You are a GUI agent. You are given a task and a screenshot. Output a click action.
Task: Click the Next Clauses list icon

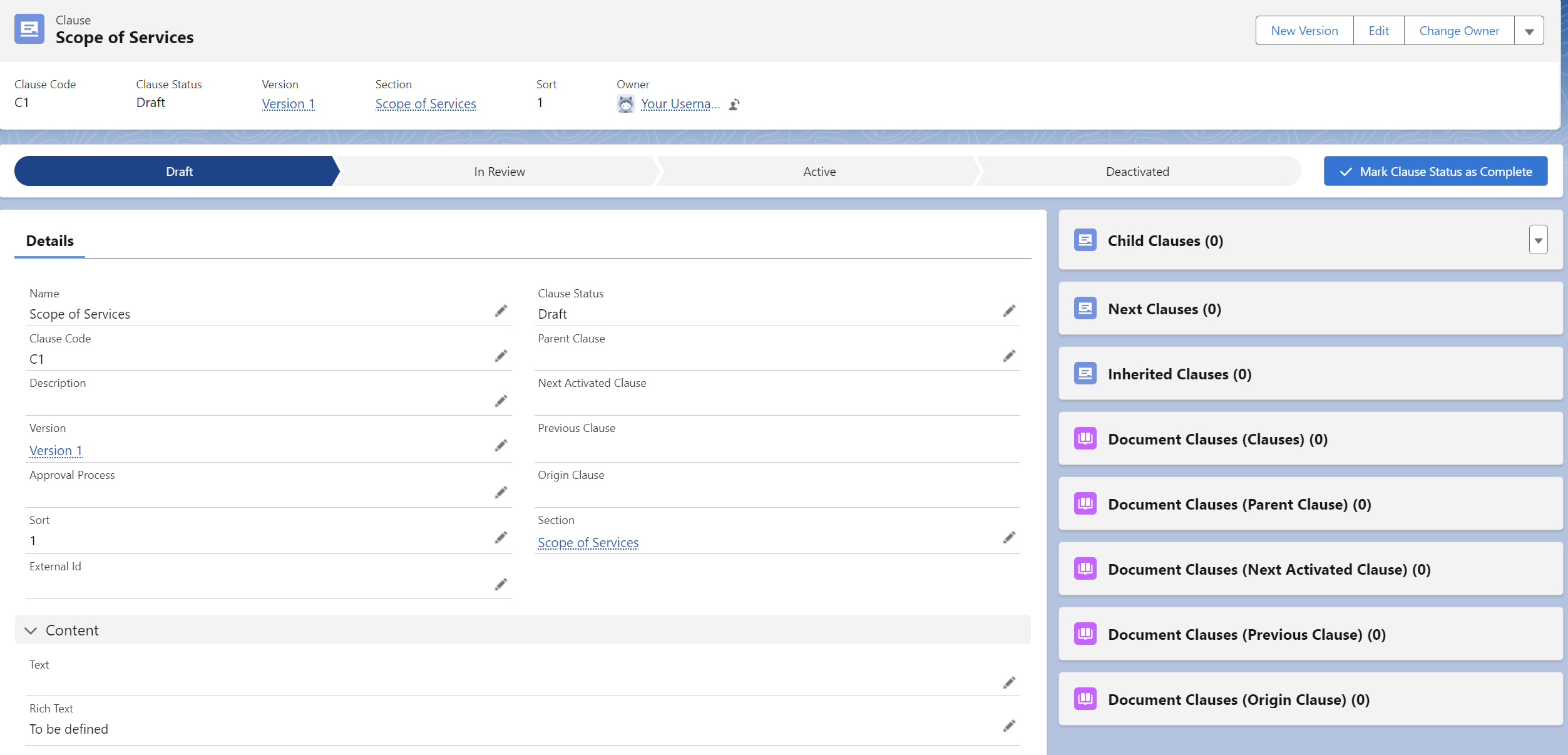[1085, 309]
